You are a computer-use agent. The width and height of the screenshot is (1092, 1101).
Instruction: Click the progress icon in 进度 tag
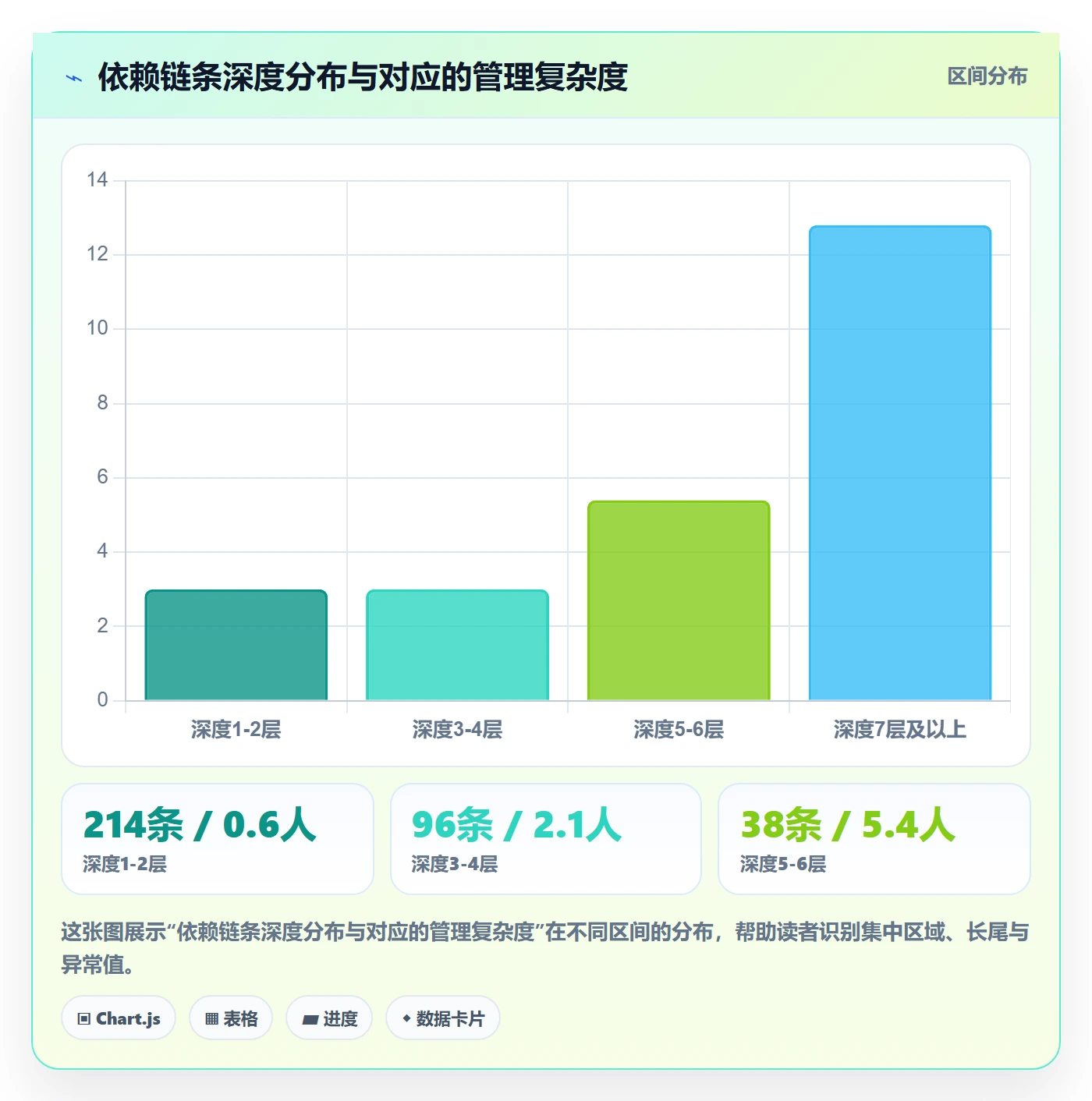point(310,1019)
